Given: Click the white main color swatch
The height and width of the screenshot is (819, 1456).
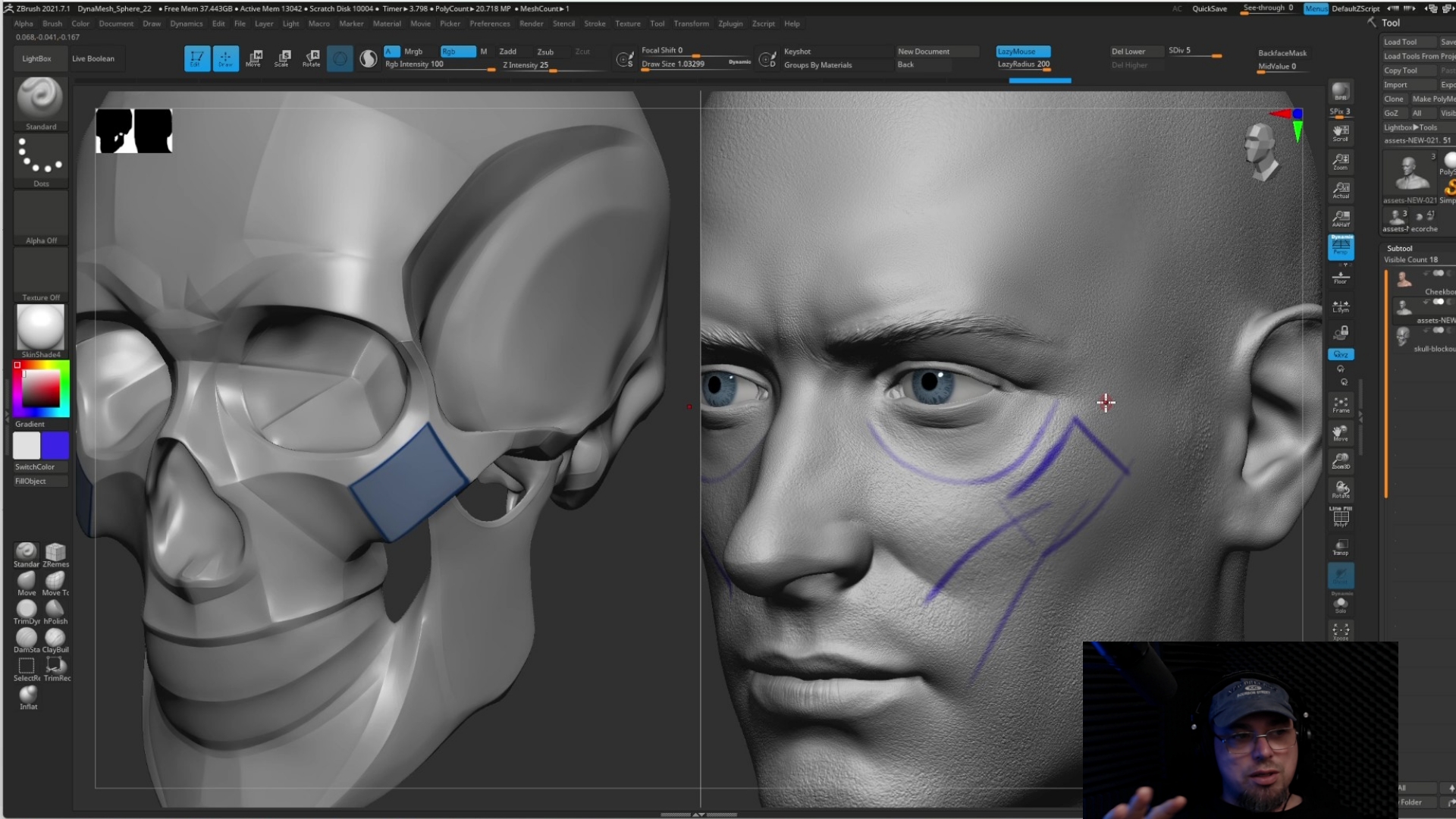Looking at the screenshot, I should click(27, 445).
